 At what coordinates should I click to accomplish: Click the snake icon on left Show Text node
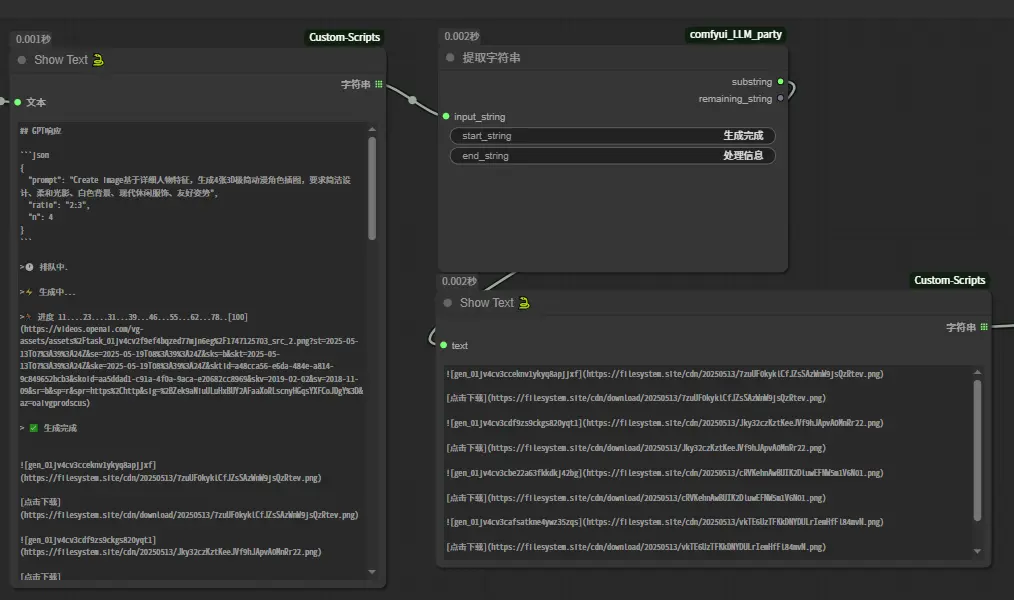[x=98, y=60]
